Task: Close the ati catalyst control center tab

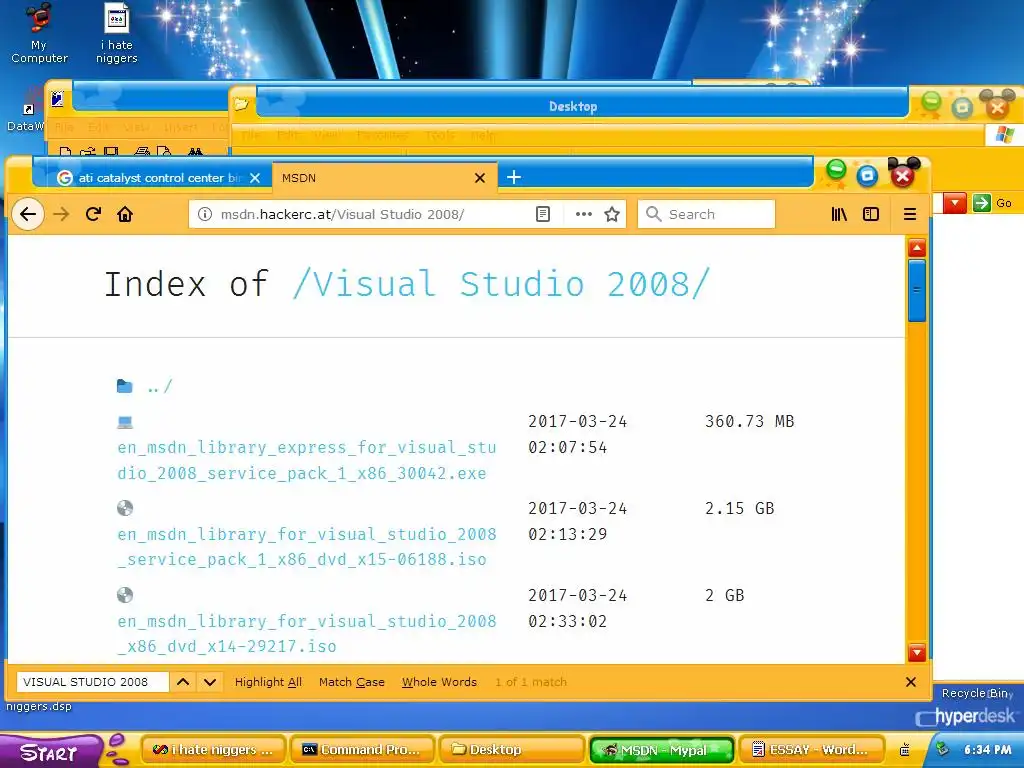Action: (255, 178)
